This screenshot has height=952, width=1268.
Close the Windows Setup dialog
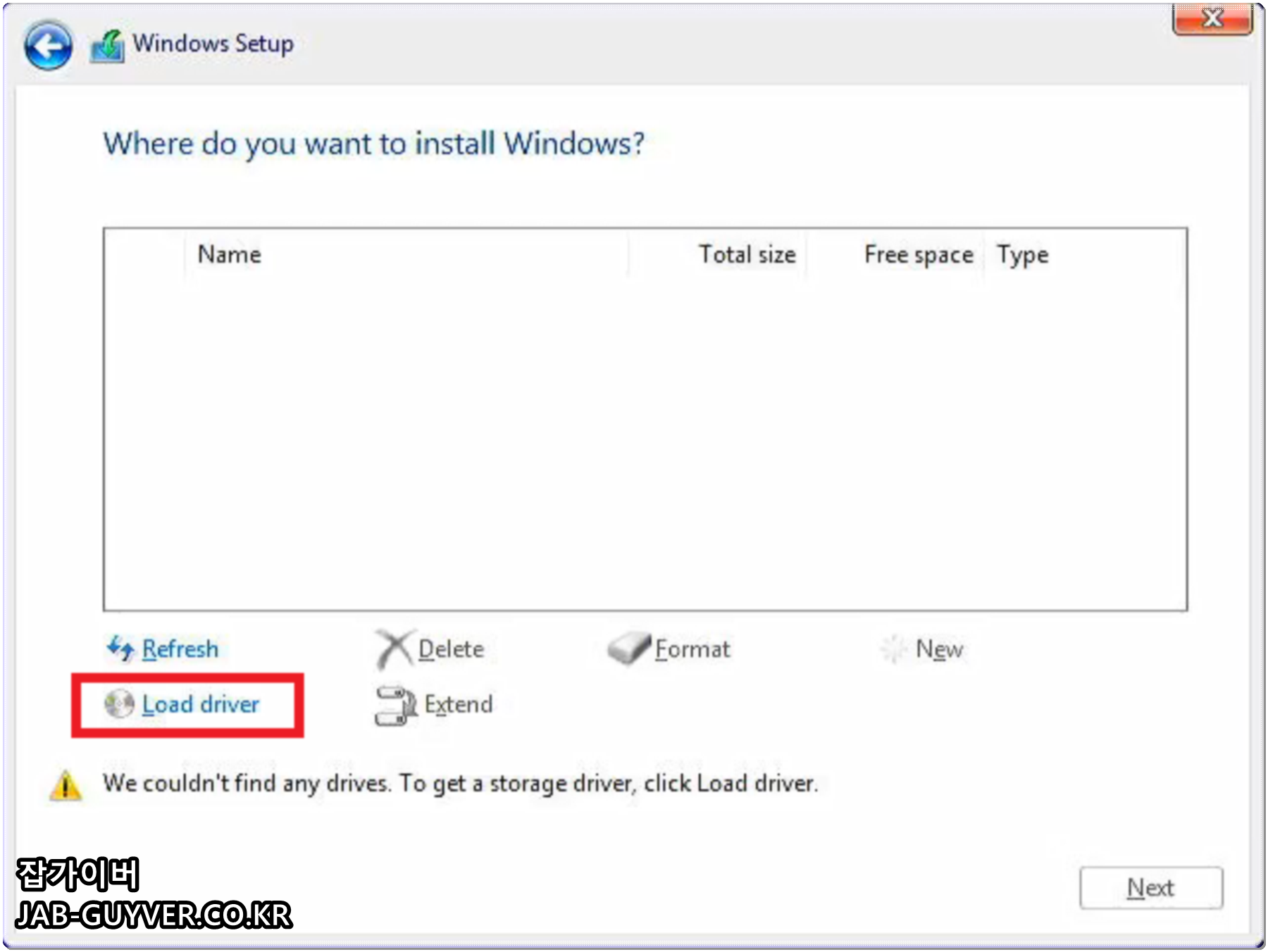(1212, 18)
